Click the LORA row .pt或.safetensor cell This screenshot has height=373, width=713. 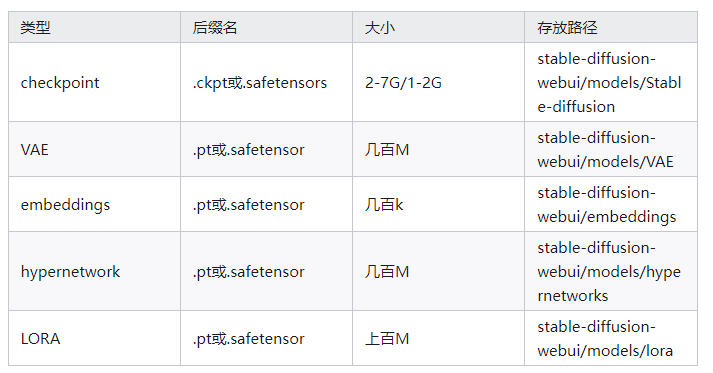[266, 338]
